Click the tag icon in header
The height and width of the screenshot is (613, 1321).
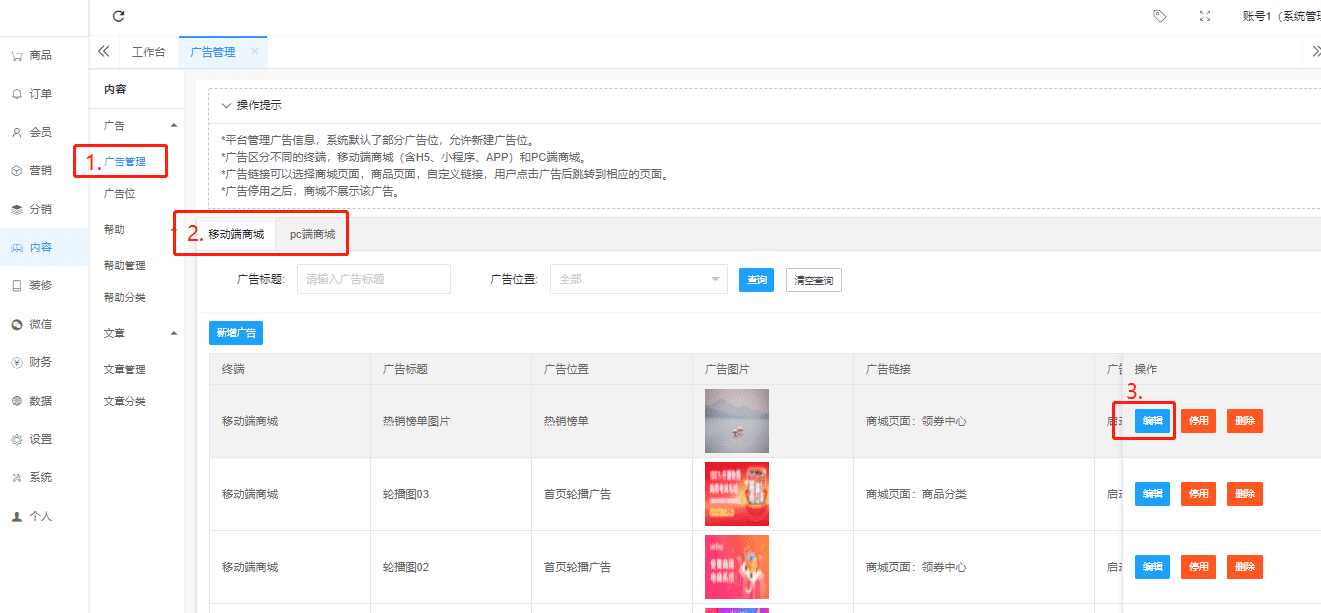click(x=1160, y=16)
